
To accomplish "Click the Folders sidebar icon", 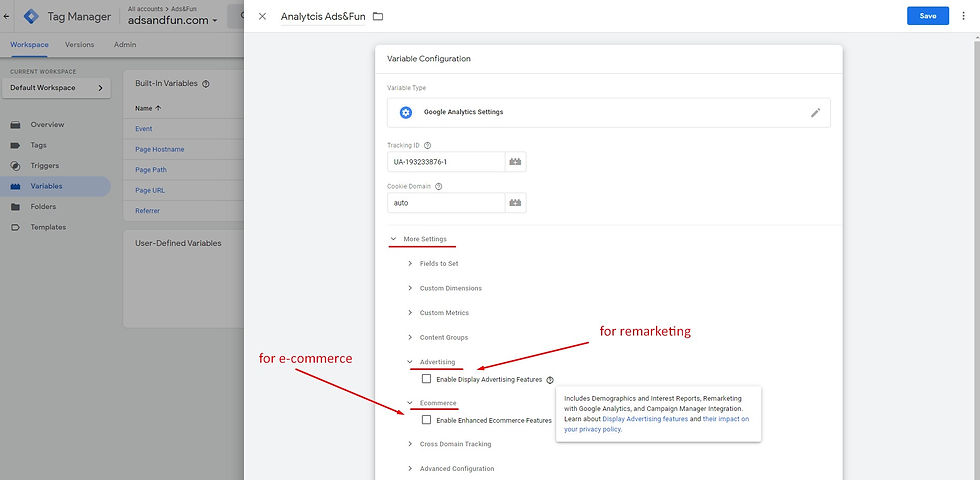I will click(16, 207).
